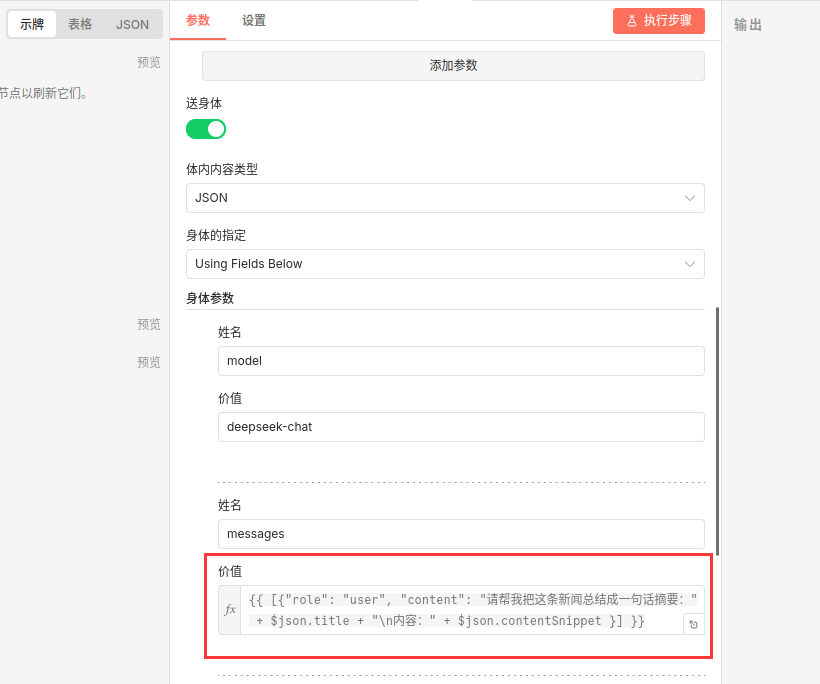
Task: Expand the 身体的指定 dropdown
Action: 445,264
